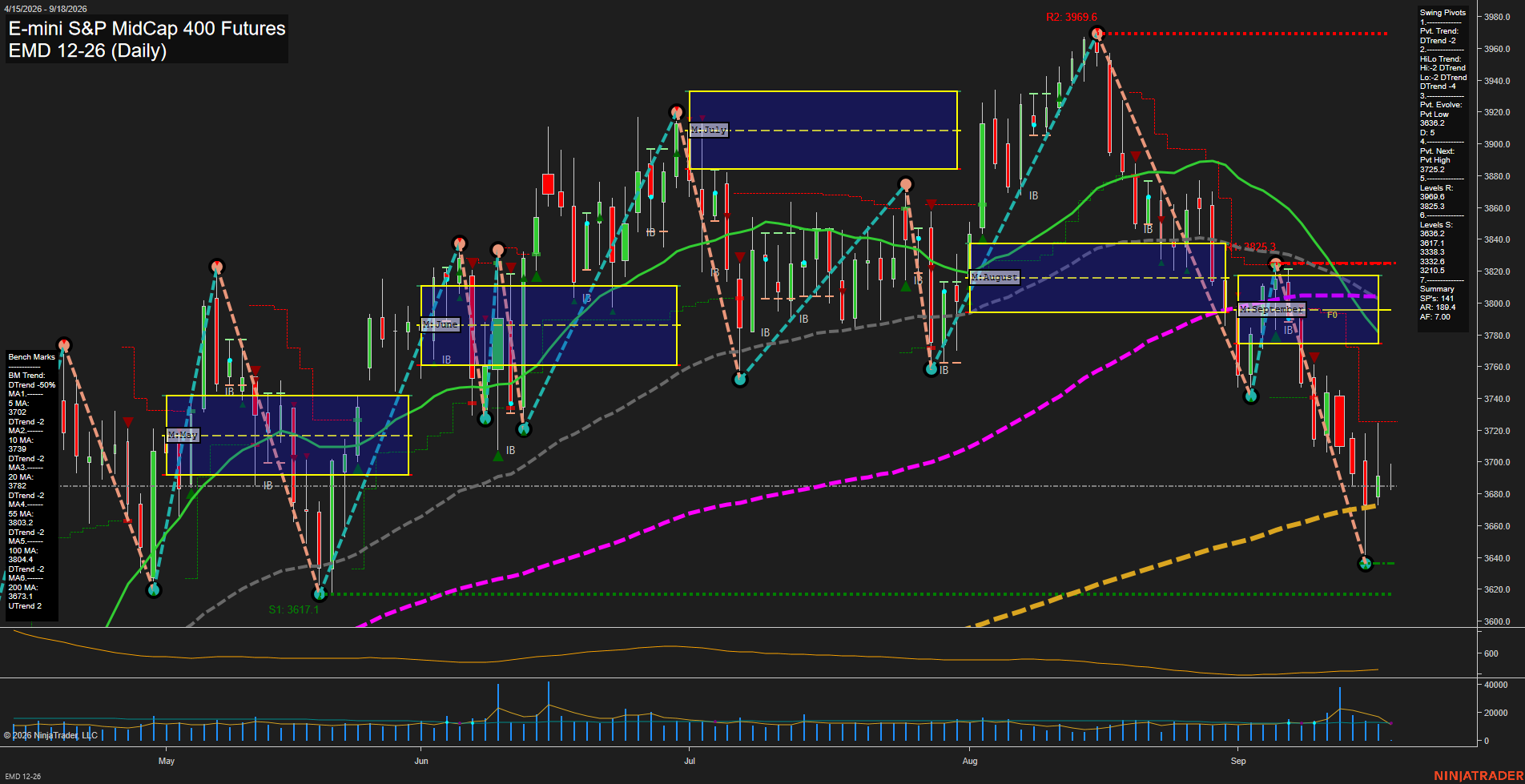
Task: Click the 100 MA: label
Action: 23,551
